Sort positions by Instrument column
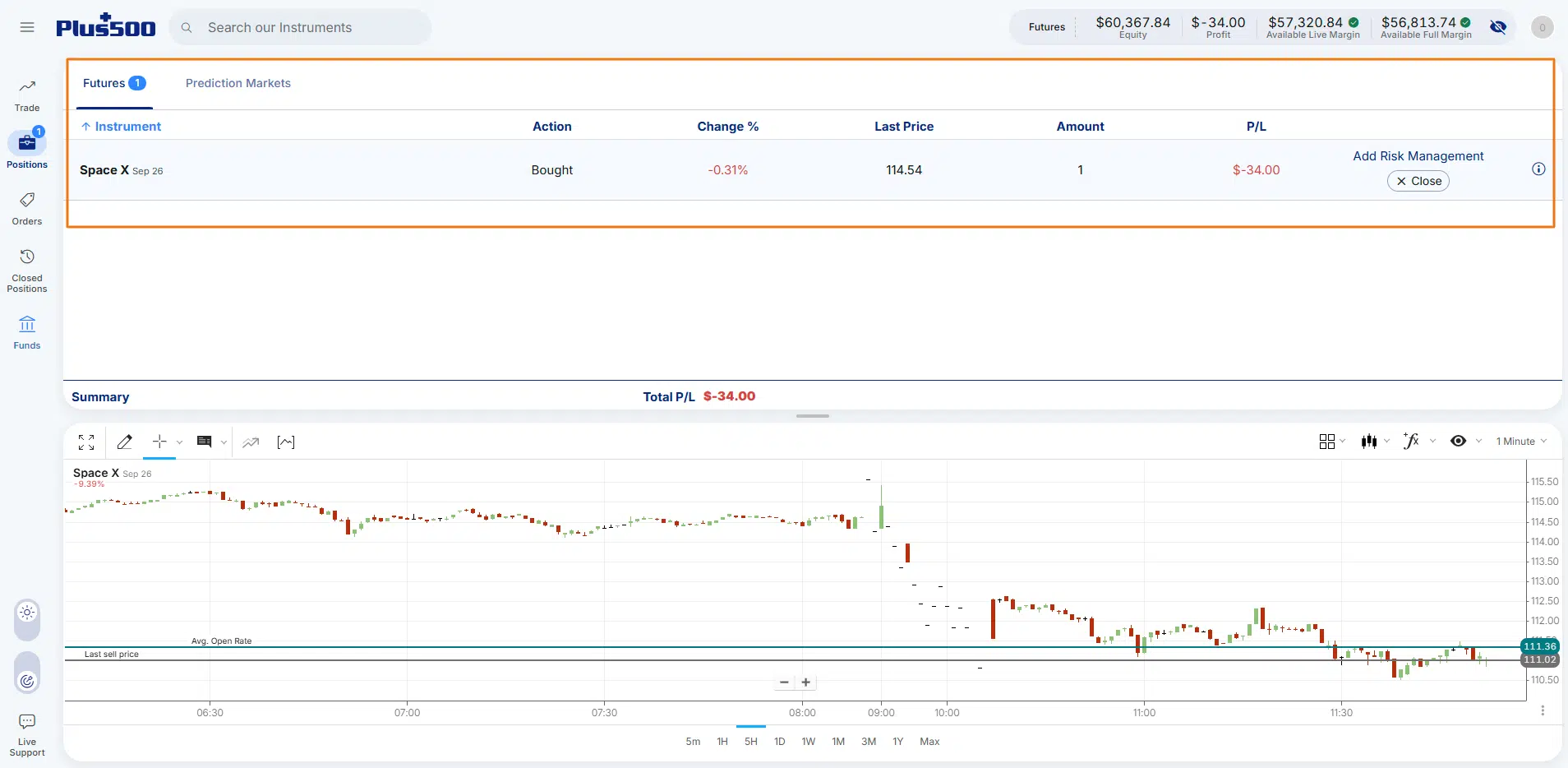 [121, 127]
